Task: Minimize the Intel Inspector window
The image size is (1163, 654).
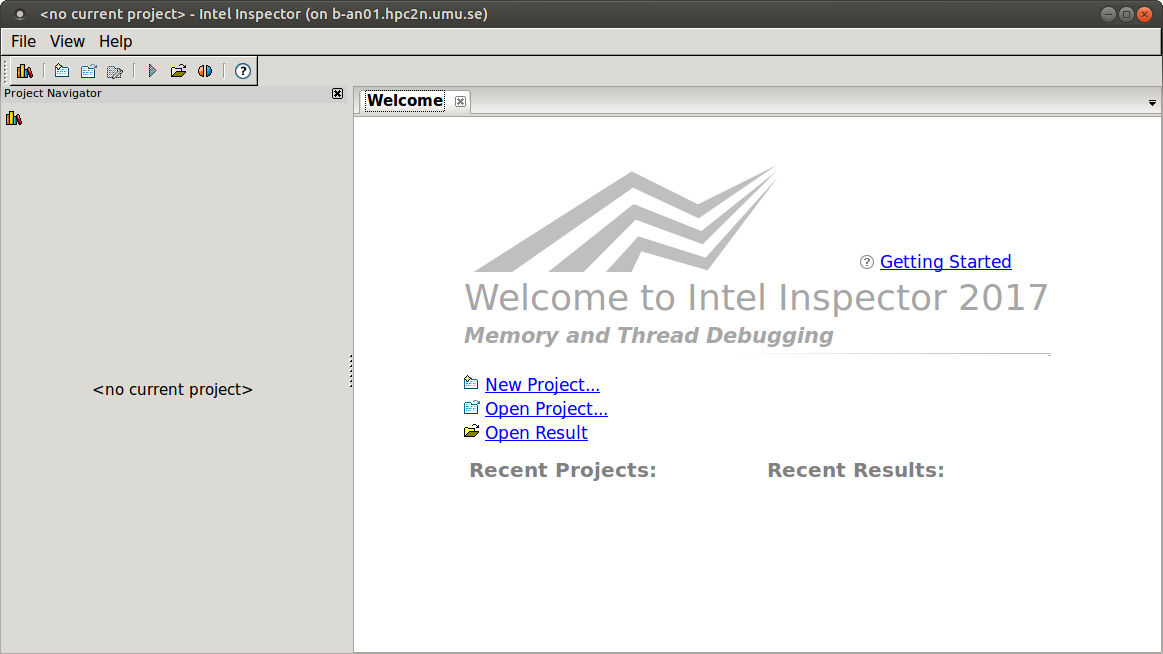Action: click(1108, 14)
